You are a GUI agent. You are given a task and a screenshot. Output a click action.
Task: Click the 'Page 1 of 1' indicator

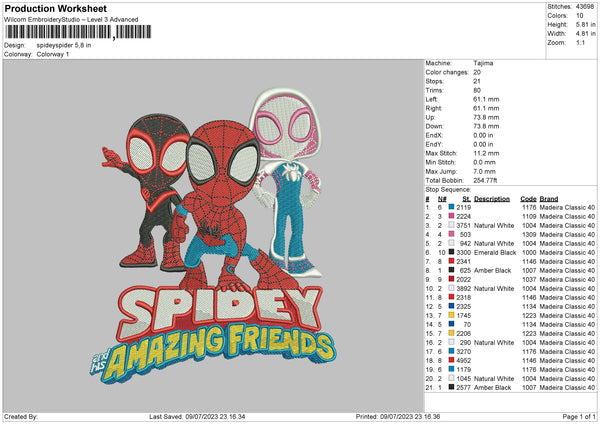[579, 416]
